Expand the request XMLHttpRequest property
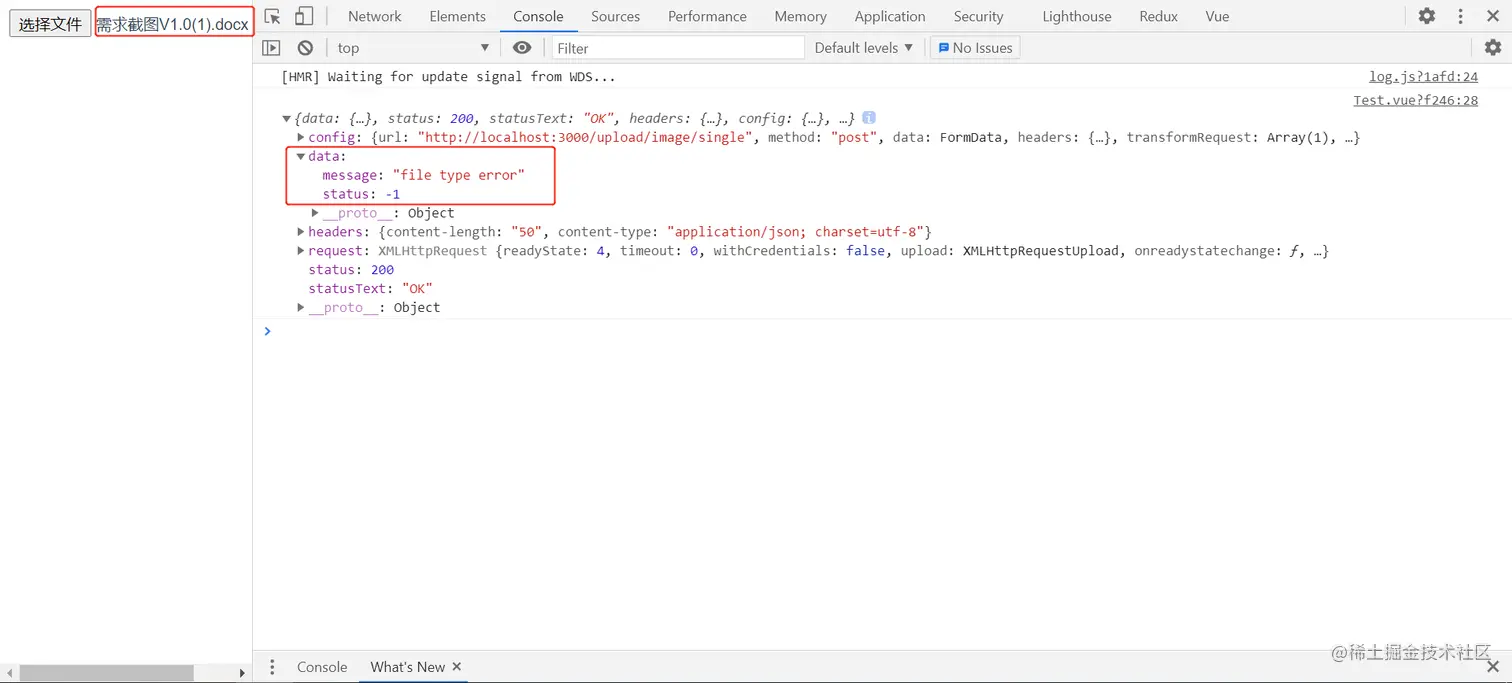 point(301,251)
